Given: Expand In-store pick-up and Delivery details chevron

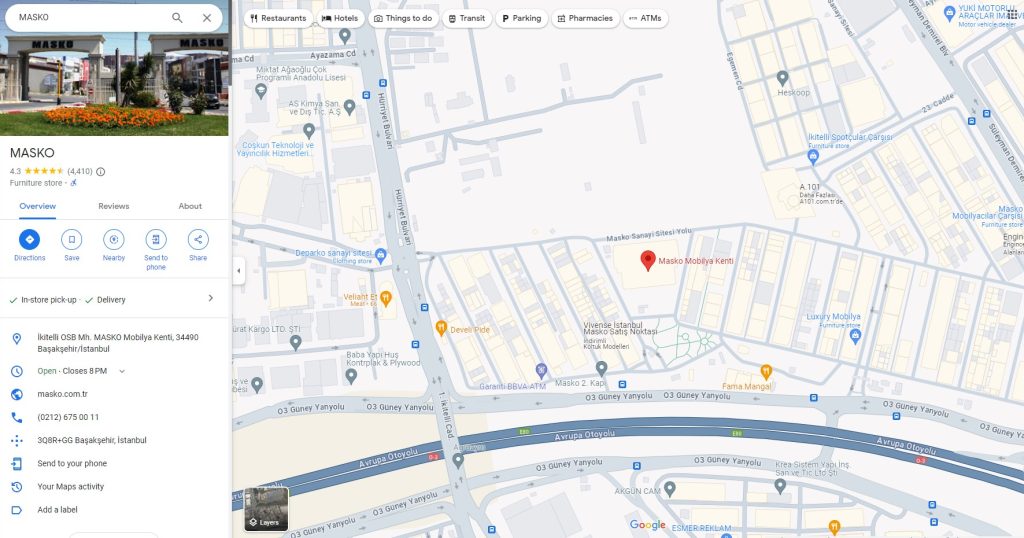Looking at the screenshot, I should [x=210, y=298].
